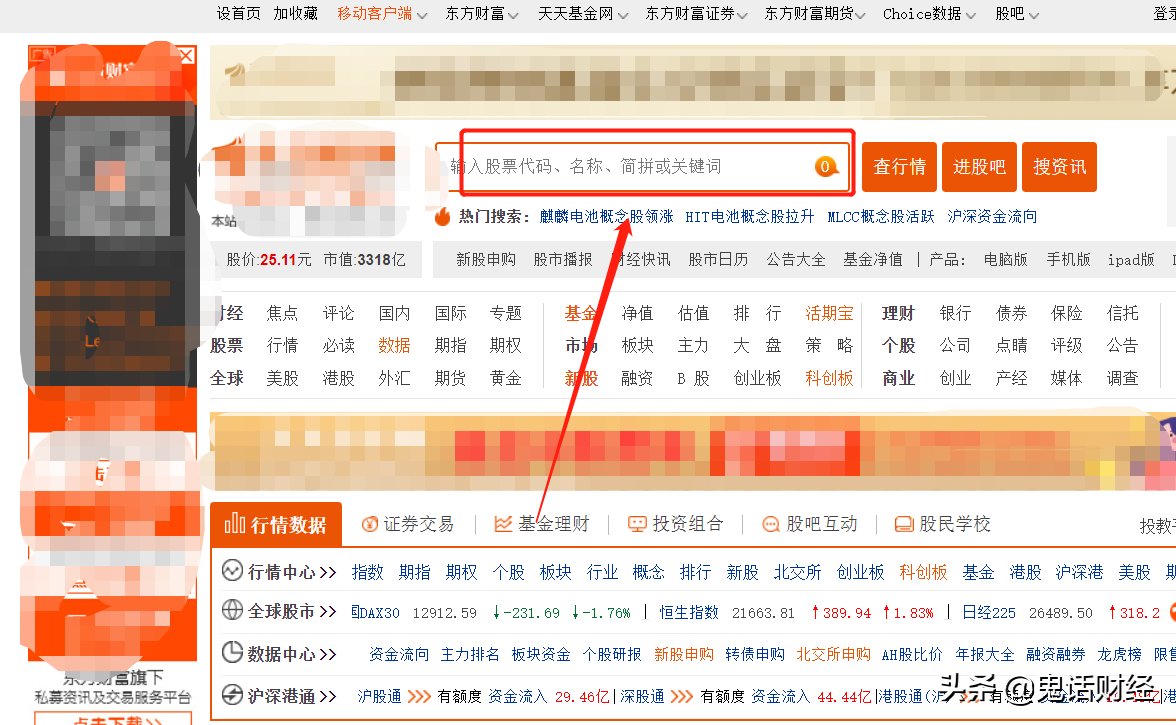Image resolution: width=1176 pixels, height=725 pixels.
Task: Open 北交所 in 行情中心 row
Action: (797, 572)
